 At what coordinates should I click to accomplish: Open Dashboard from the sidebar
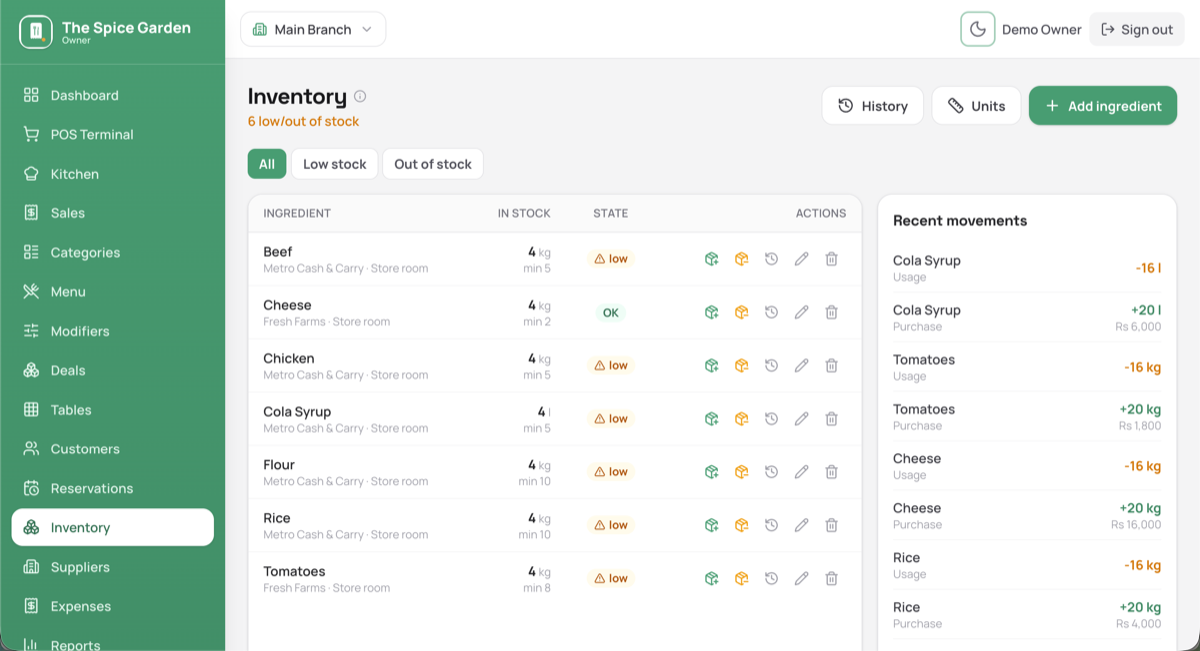(112, 95)
